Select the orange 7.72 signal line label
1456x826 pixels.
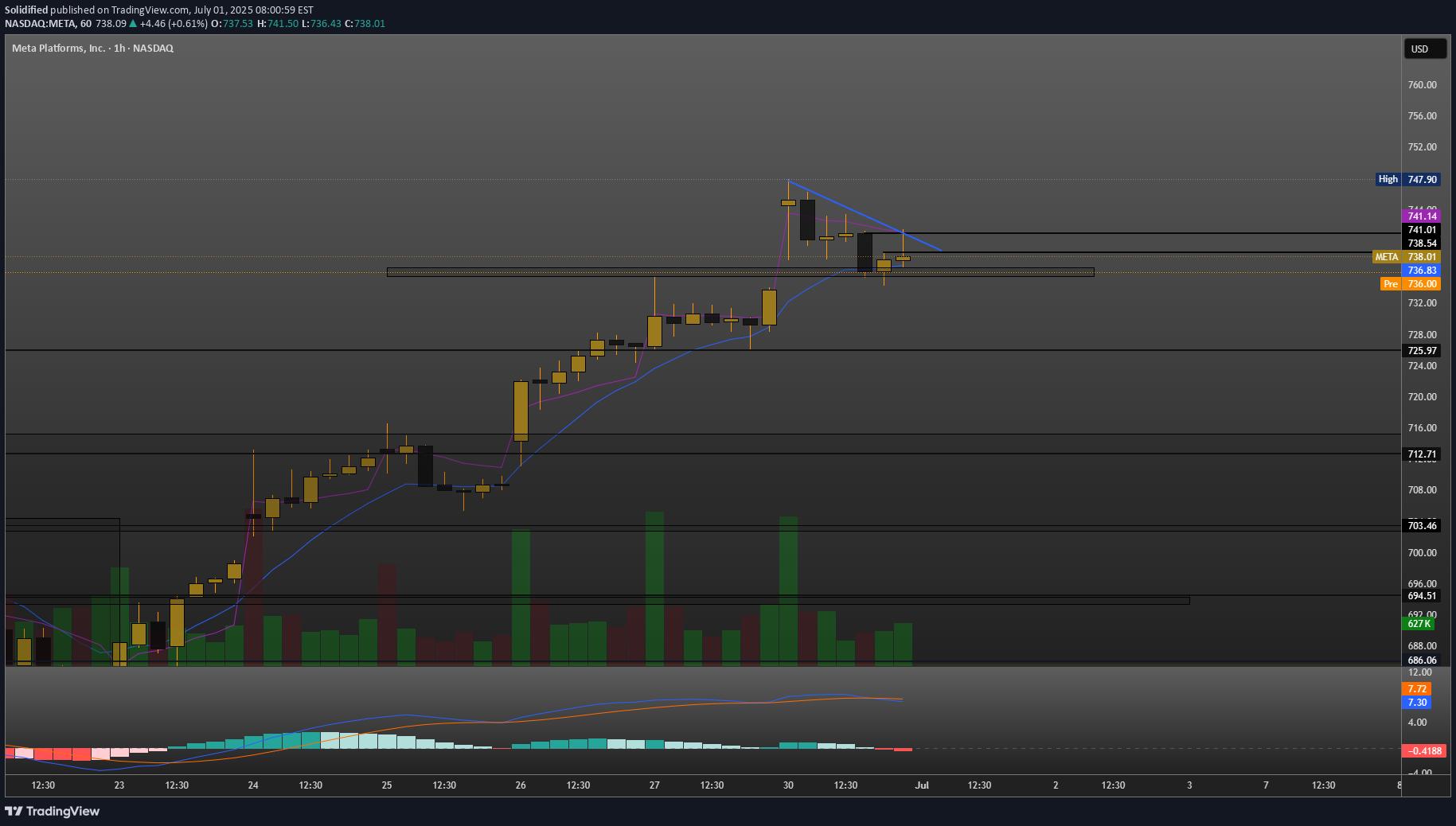click(1416, 689)
